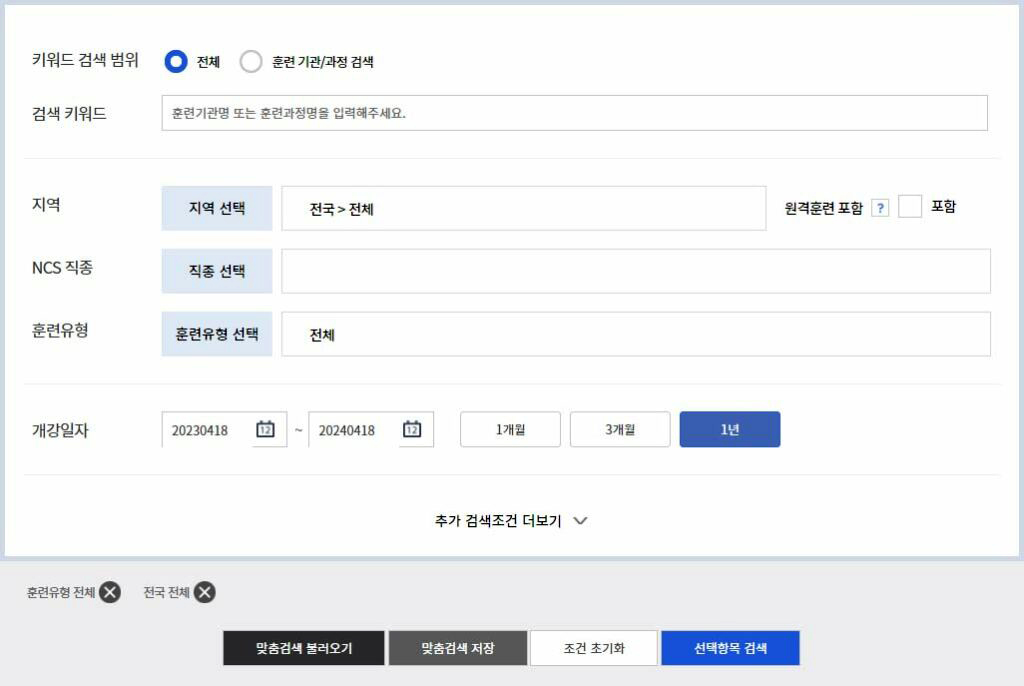
Task: Expand 추가 검색조건 더보기 section
Action: [512, 520]
